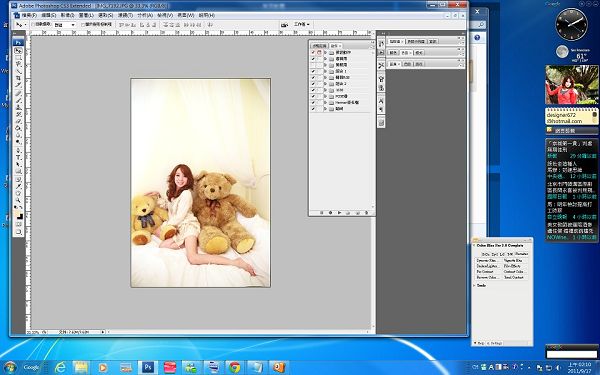Viewport: 600px width, 375px height.
Task: Select the Brush tool
Action: (18, 100)
